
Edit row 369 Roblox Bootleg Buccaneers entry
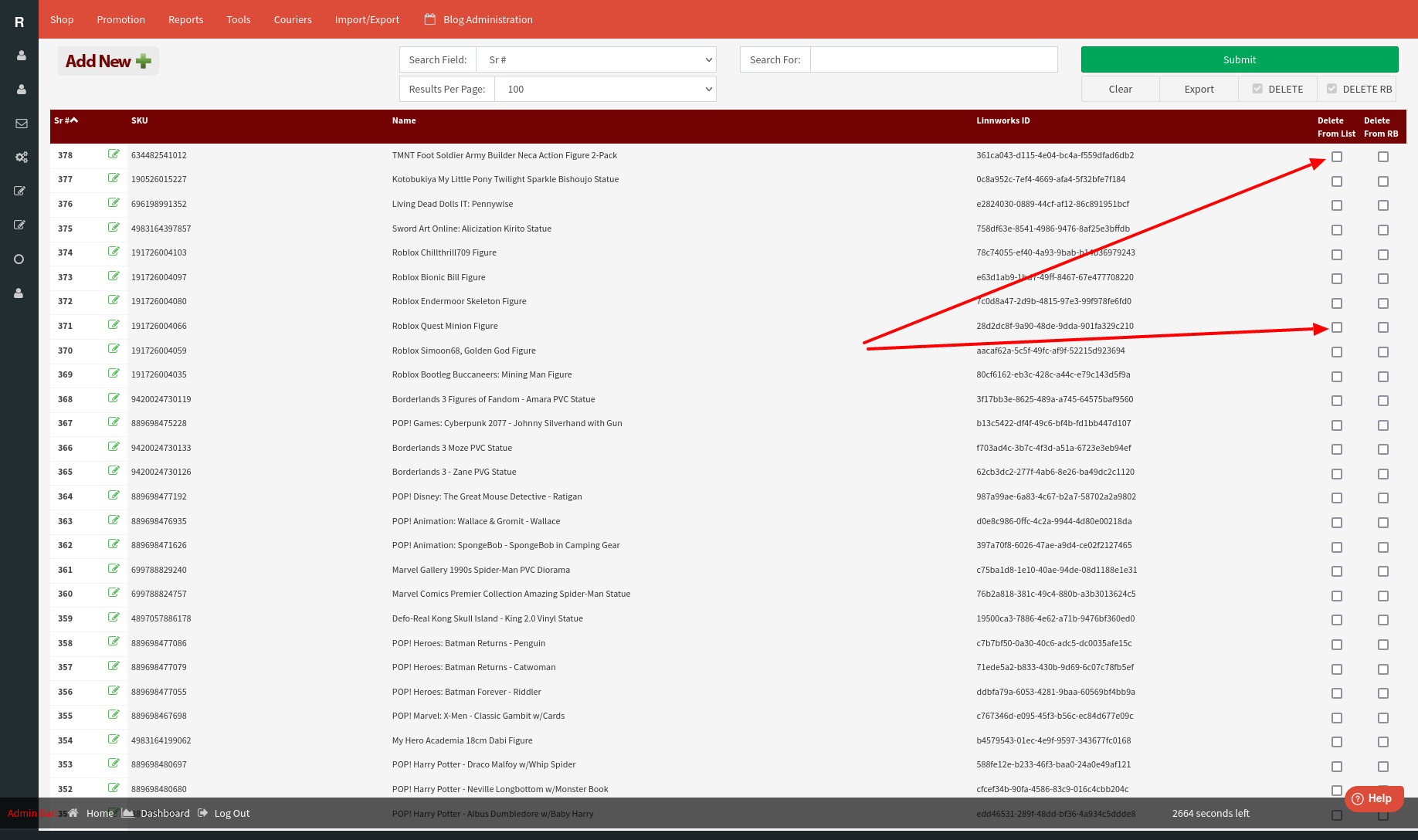[114, 373]
